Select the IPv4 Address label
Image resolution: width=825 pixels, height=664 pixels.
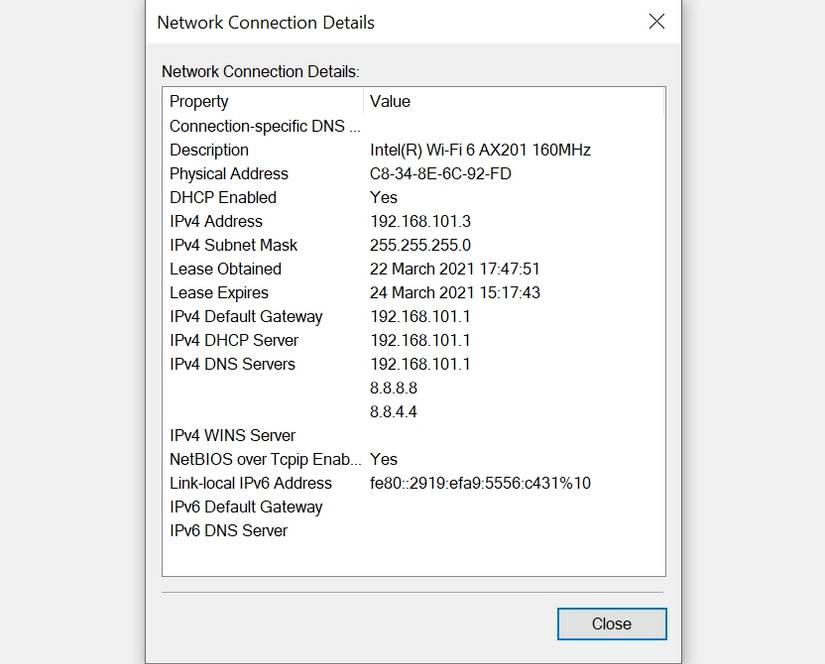[216, 222]
